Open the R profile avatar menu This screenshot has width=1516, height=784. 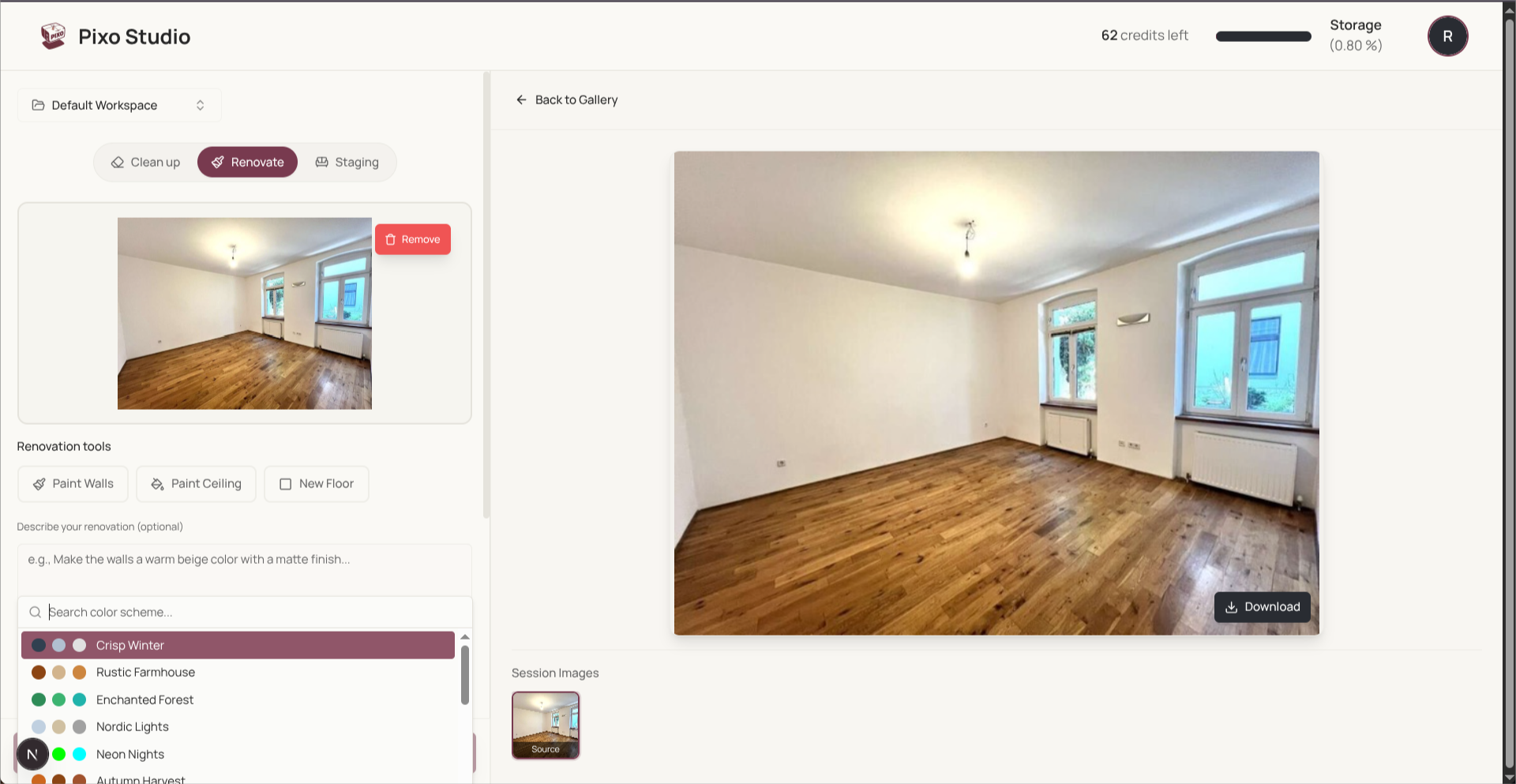pyautogui.click(x=1447, y=36)
